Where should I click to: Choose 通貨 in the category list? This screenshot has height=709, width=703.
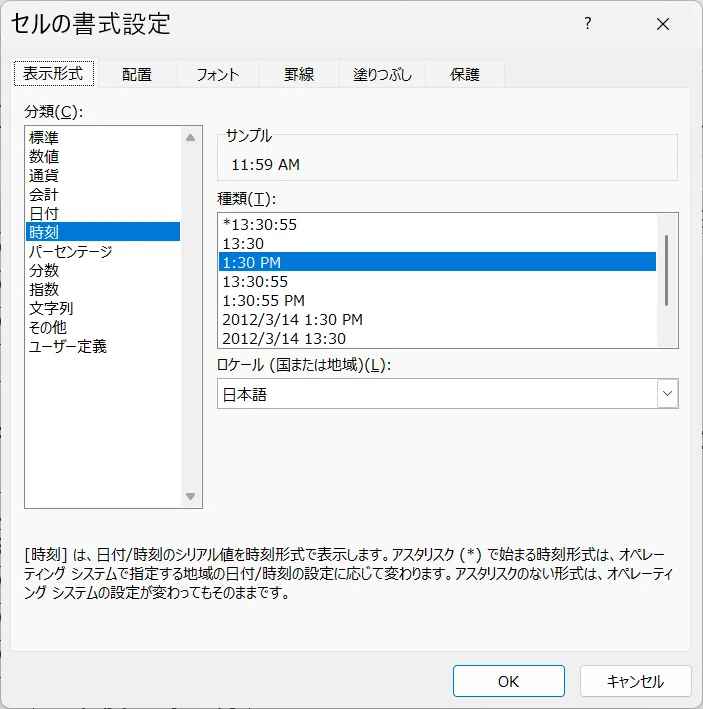pyautogui.click(x=103, y=175)
